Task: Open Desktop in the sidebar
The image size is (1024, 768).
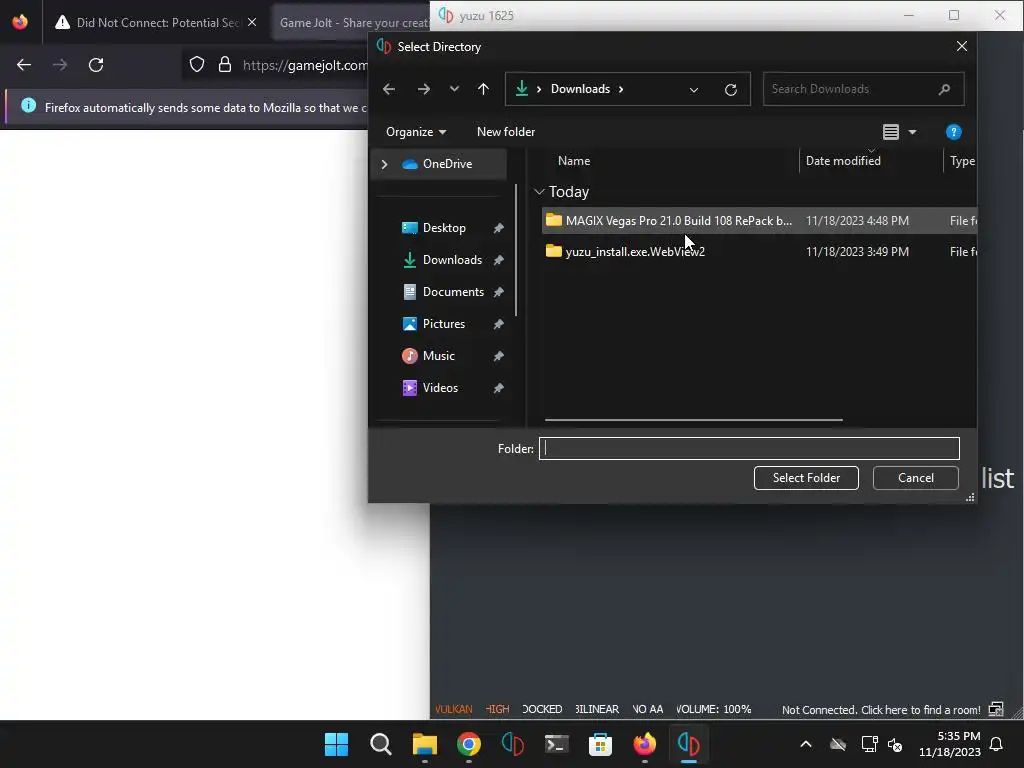Action: (443, 228)
